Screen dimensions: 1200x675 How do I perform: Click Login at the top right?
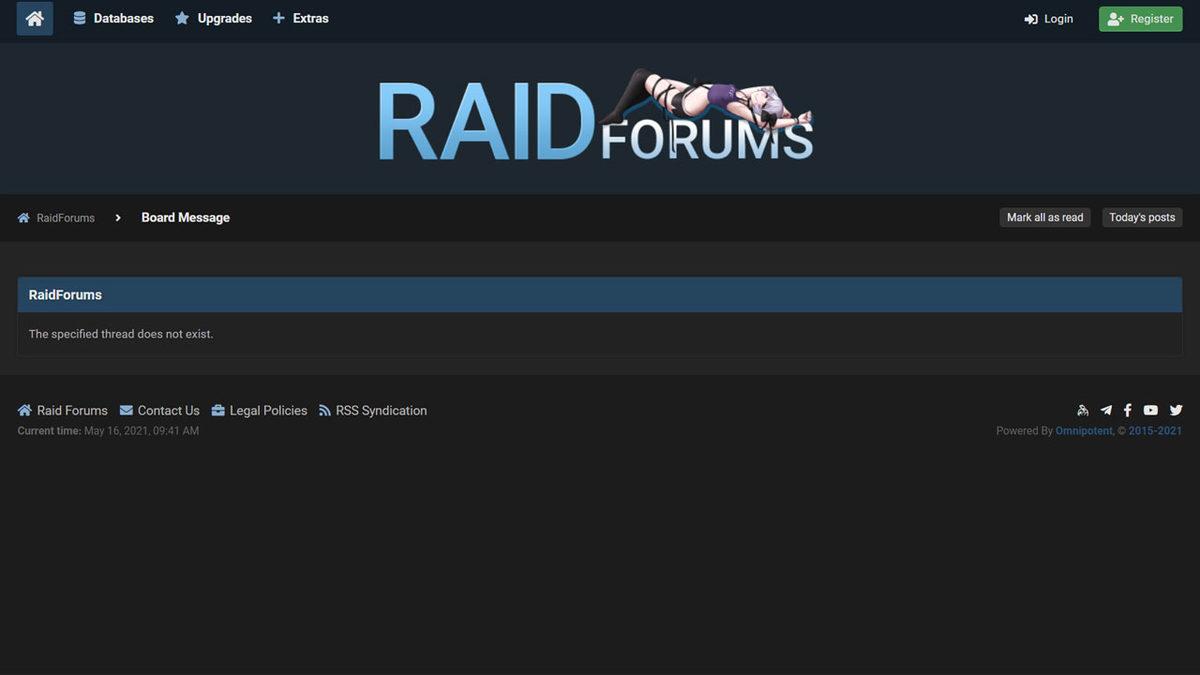coord(1048,17)
